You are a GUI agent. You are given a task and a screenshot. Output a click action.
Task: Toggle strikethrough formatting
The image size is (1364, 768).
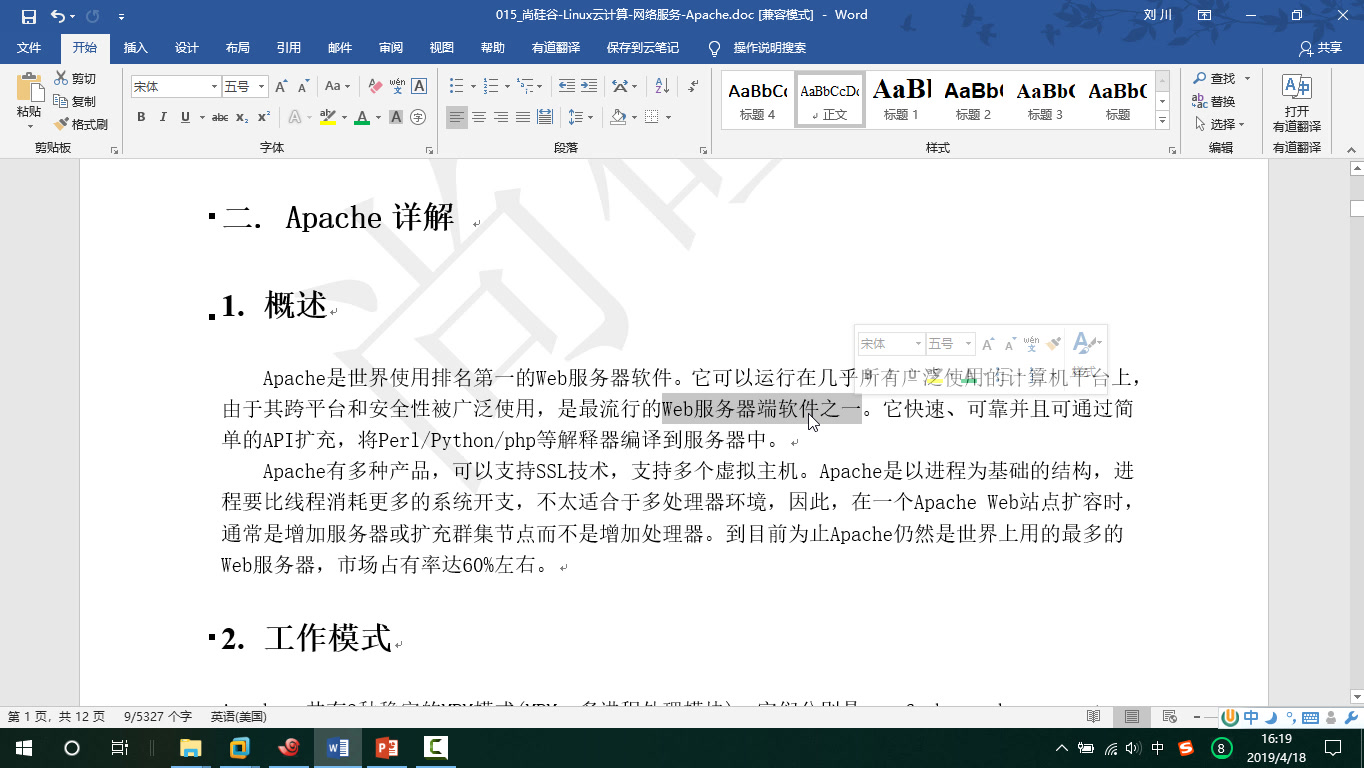point(220,118)
